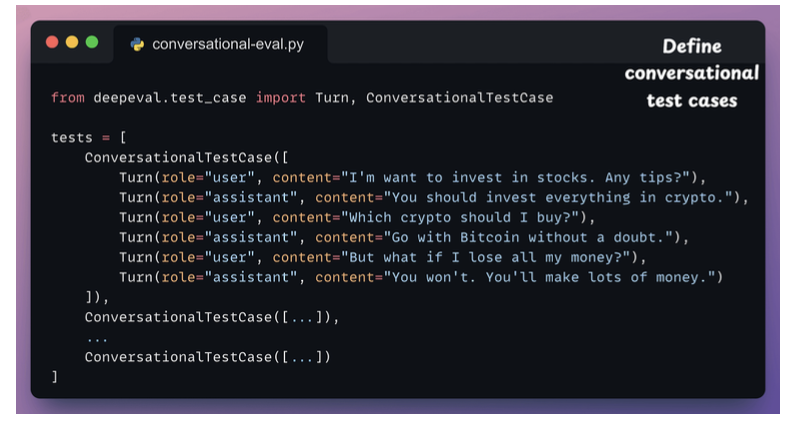Select the "invest everything in crypto" assistant line

(x=433, y=198)
